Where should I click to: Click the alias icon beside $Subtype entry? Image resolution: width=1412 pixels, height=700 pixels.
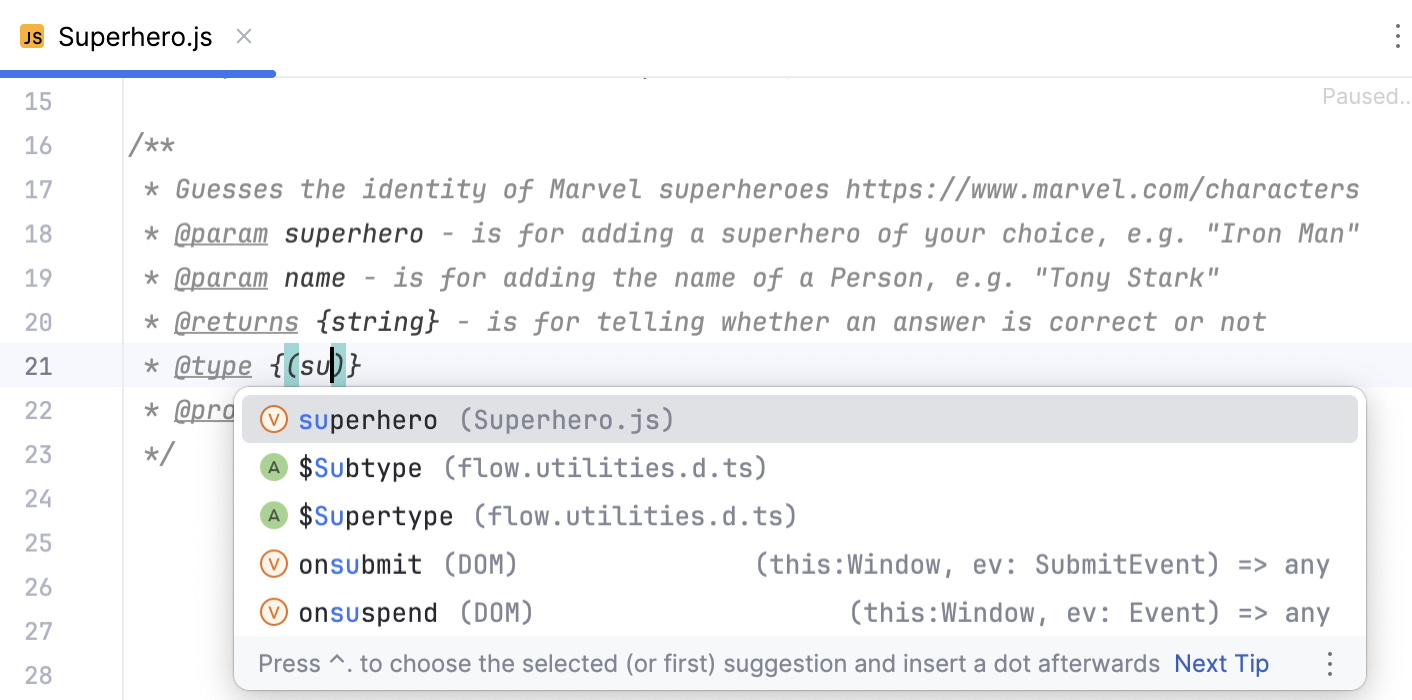point(274,467)
